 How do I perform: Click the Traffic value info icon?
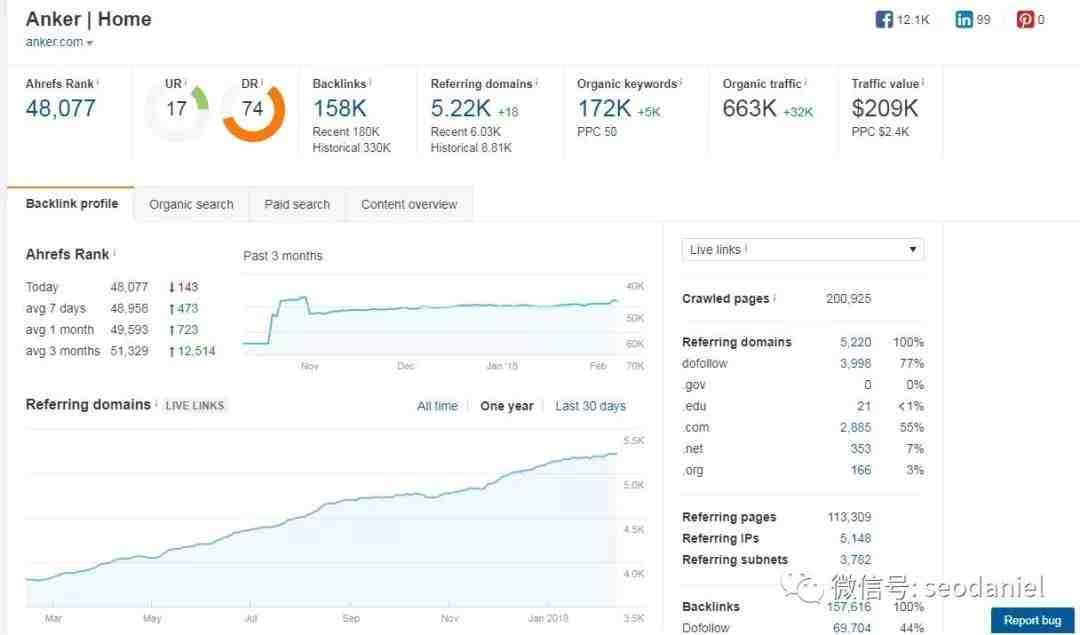click(923, 83)
